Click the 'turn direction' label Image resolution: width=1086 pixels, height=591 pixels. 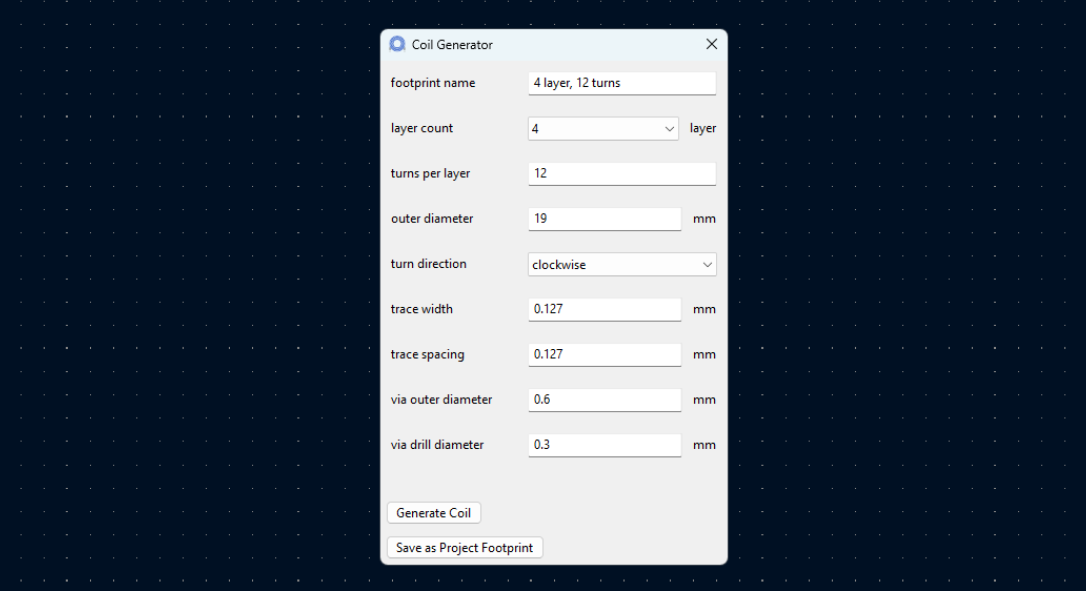(x=429, y=263)
